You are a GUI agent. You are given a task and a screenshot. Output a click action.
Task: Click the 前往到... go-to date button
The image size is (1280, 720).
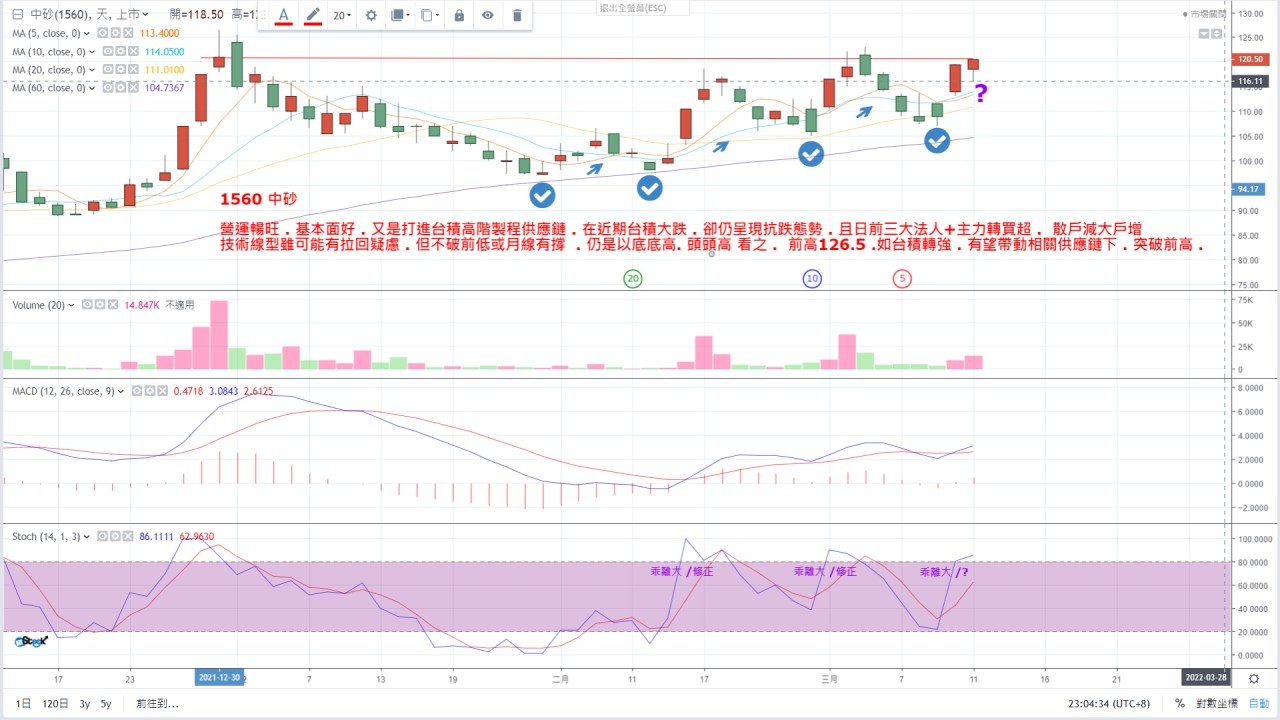pyautogui.click(x=157, y=704)
